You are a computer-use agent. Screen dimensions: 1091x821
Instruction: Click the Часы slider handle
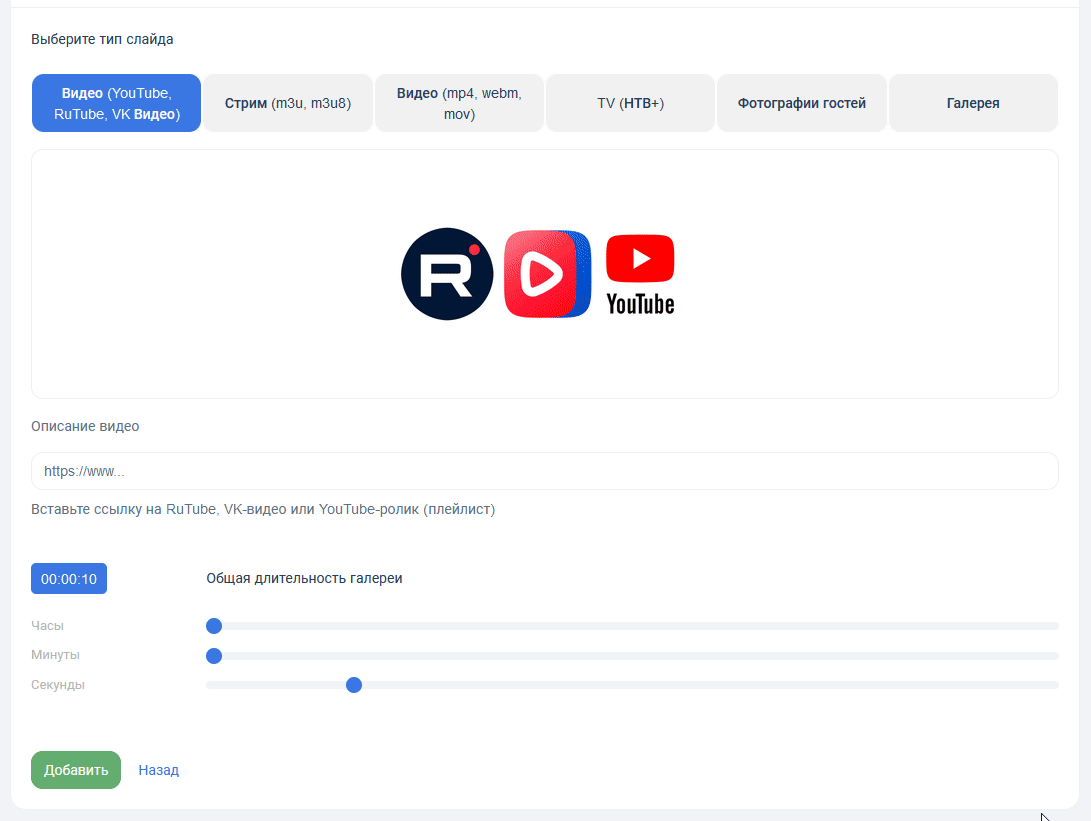pos(213,626)
